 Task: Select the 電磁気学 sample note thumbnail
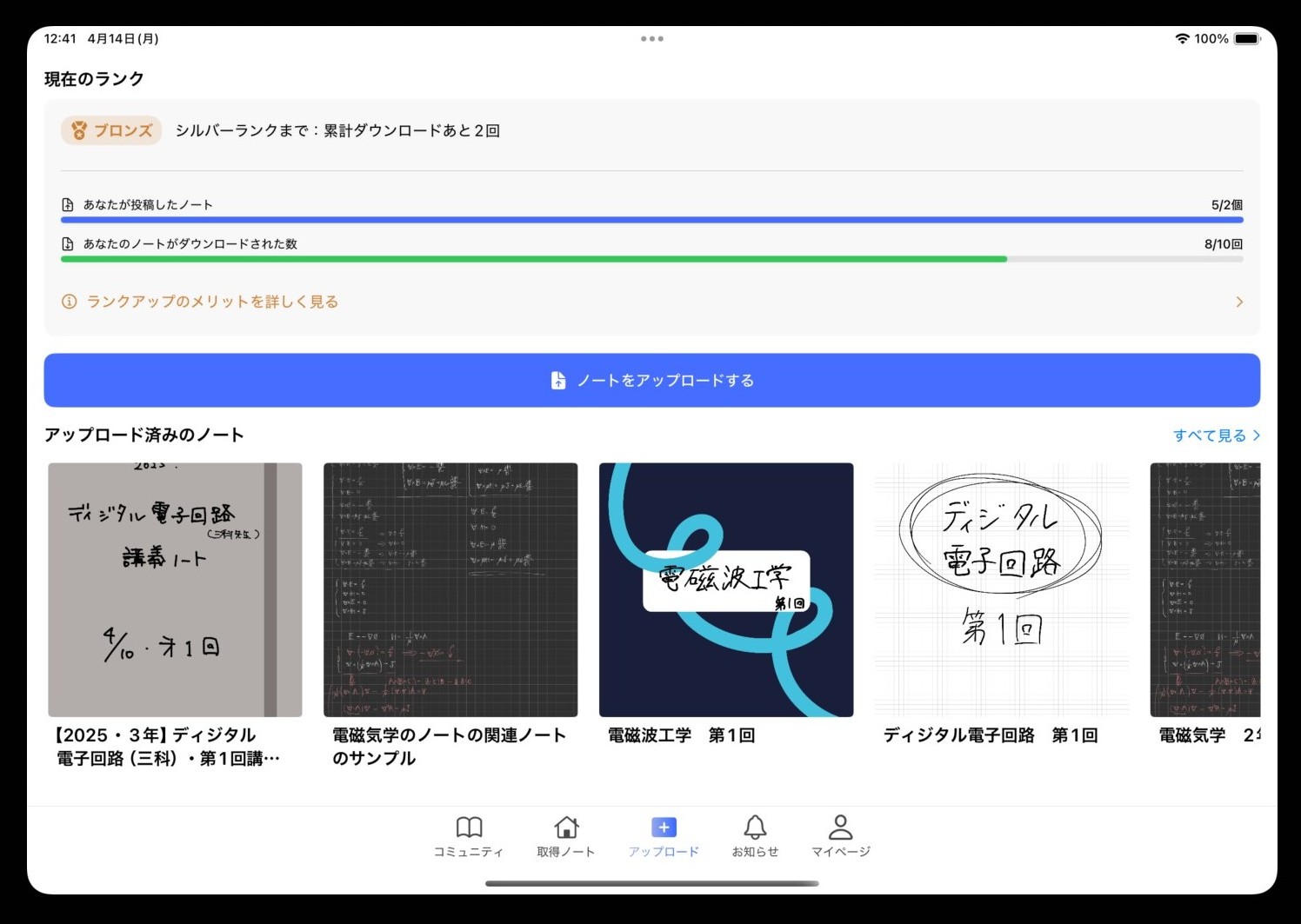point(450,589)
